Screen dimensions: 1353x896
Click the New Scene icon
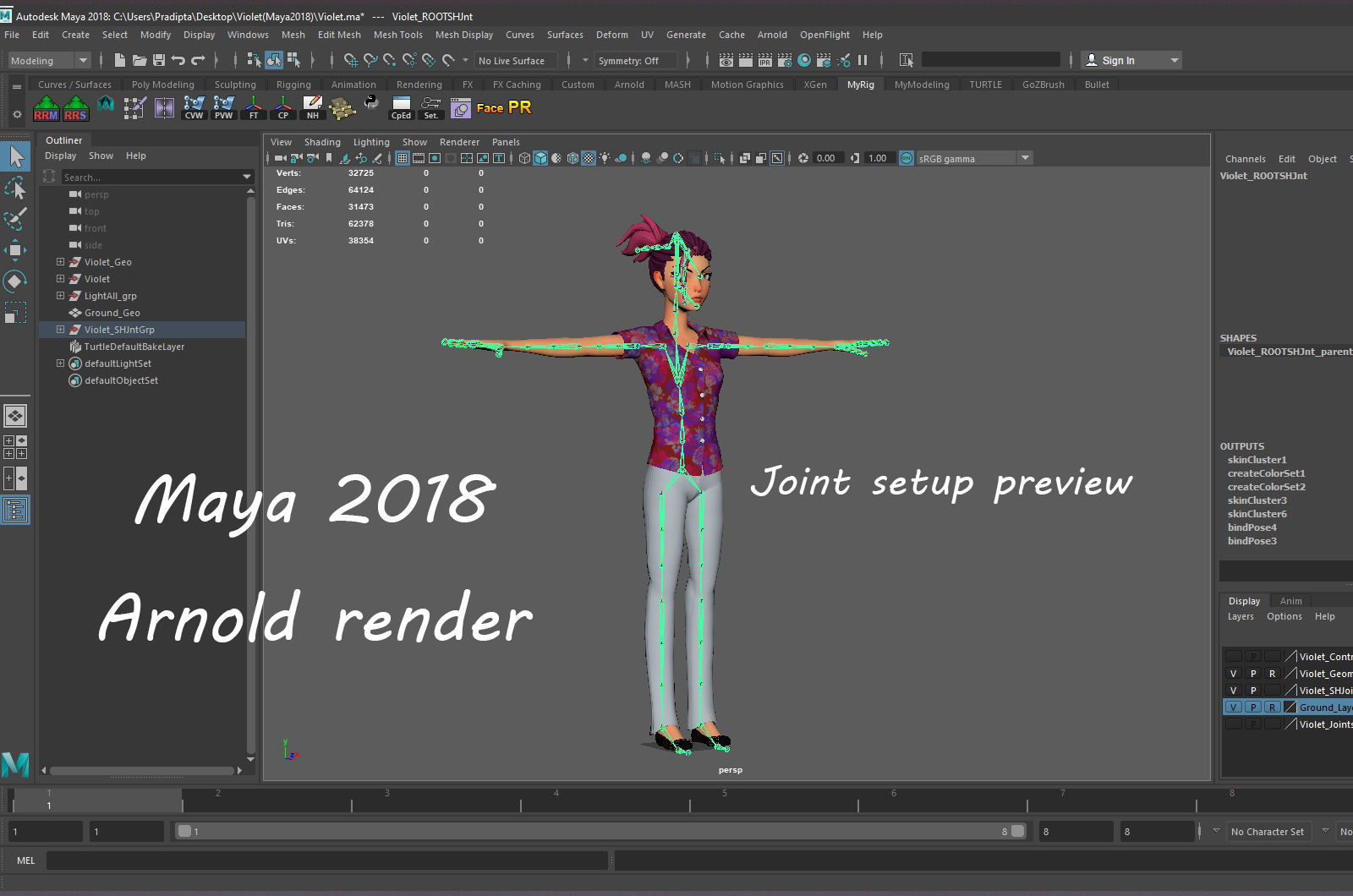coord(120,60)
